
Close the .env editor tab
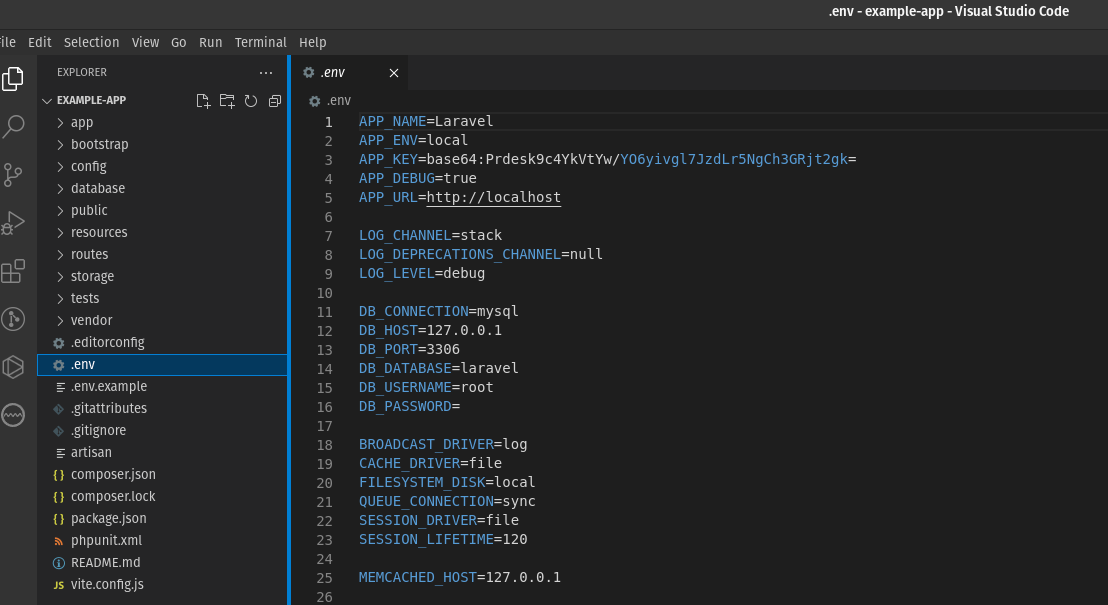tap(394, 73)
